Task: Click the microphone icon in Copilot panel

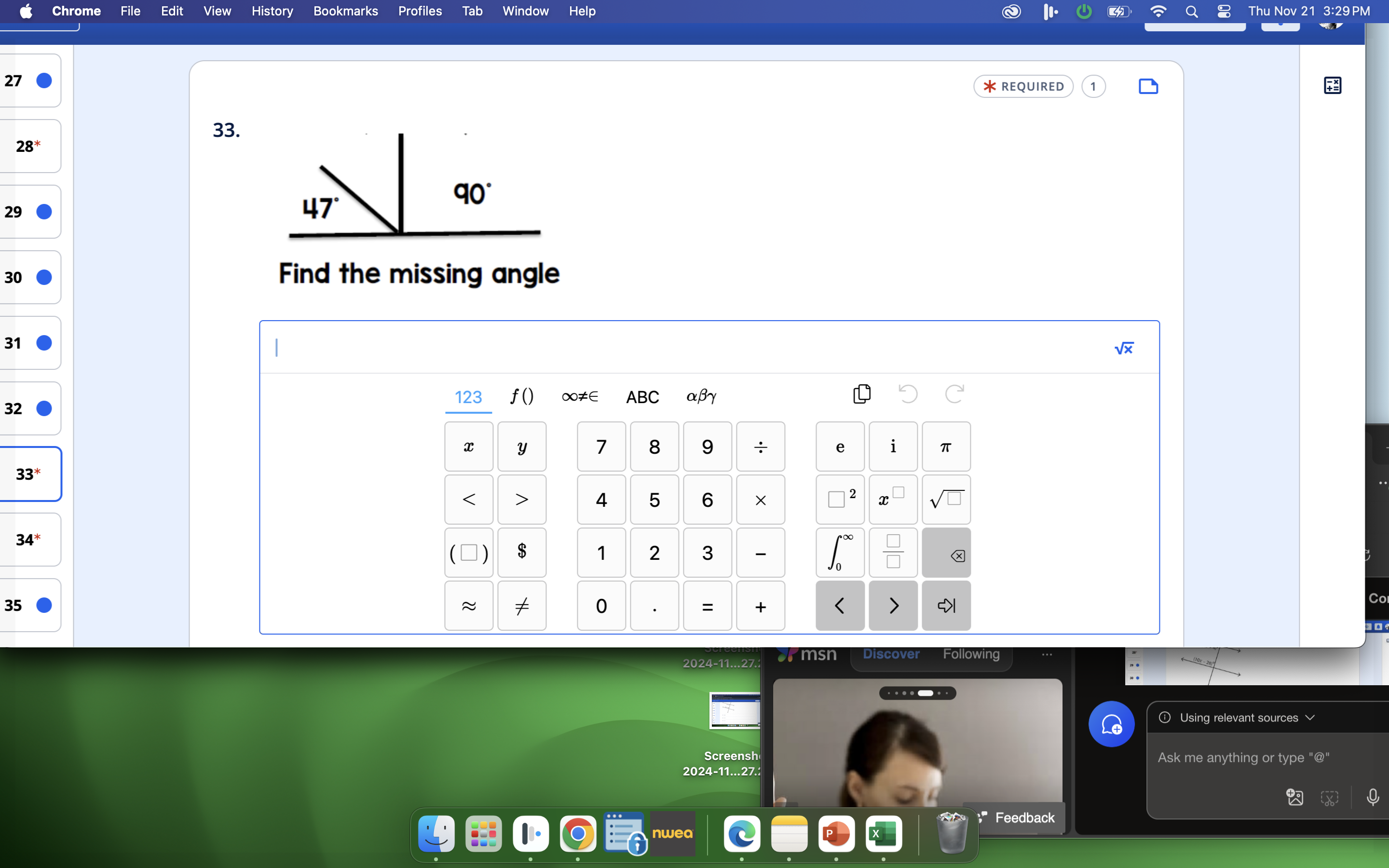Action: point(1372,797)
